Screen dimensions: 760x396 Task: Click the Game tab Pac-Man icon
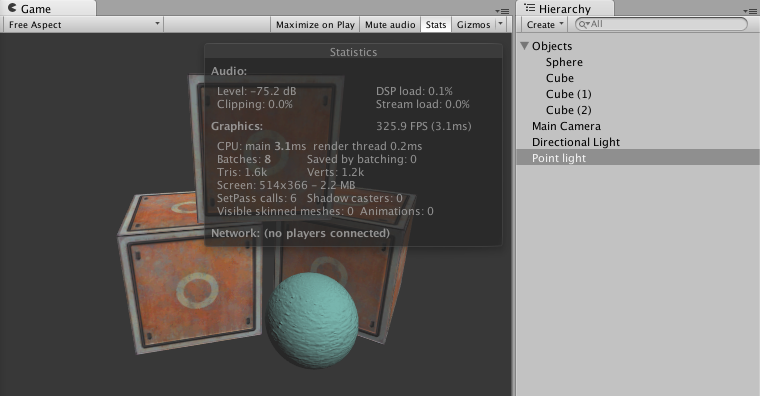12,8
